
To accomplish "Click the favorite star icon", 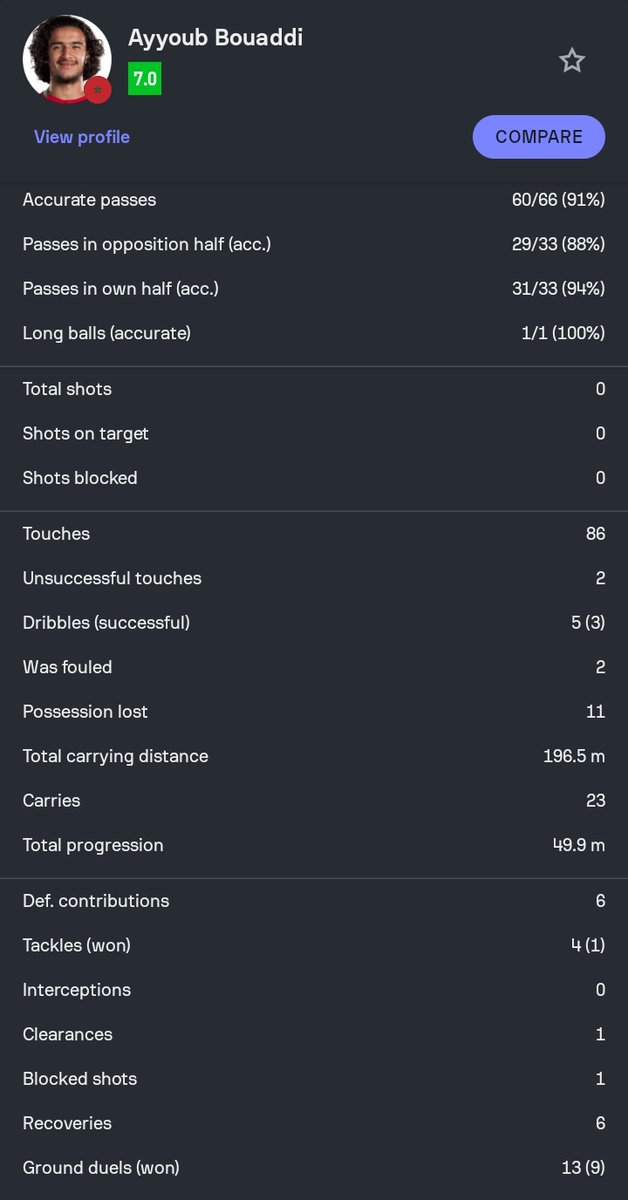I will point(571,61).
